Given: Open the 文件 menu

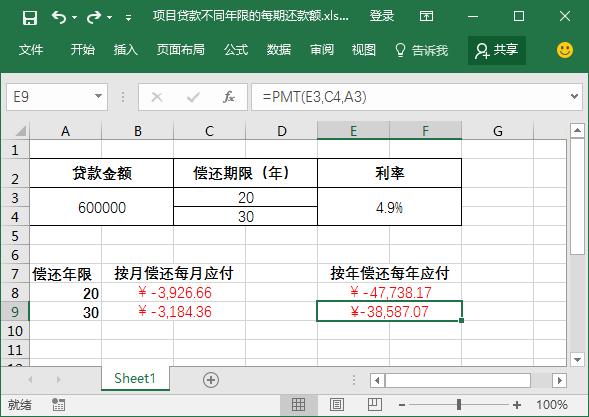Looking at the screenshot, I should pyautogui.click(x=31, y=50).
